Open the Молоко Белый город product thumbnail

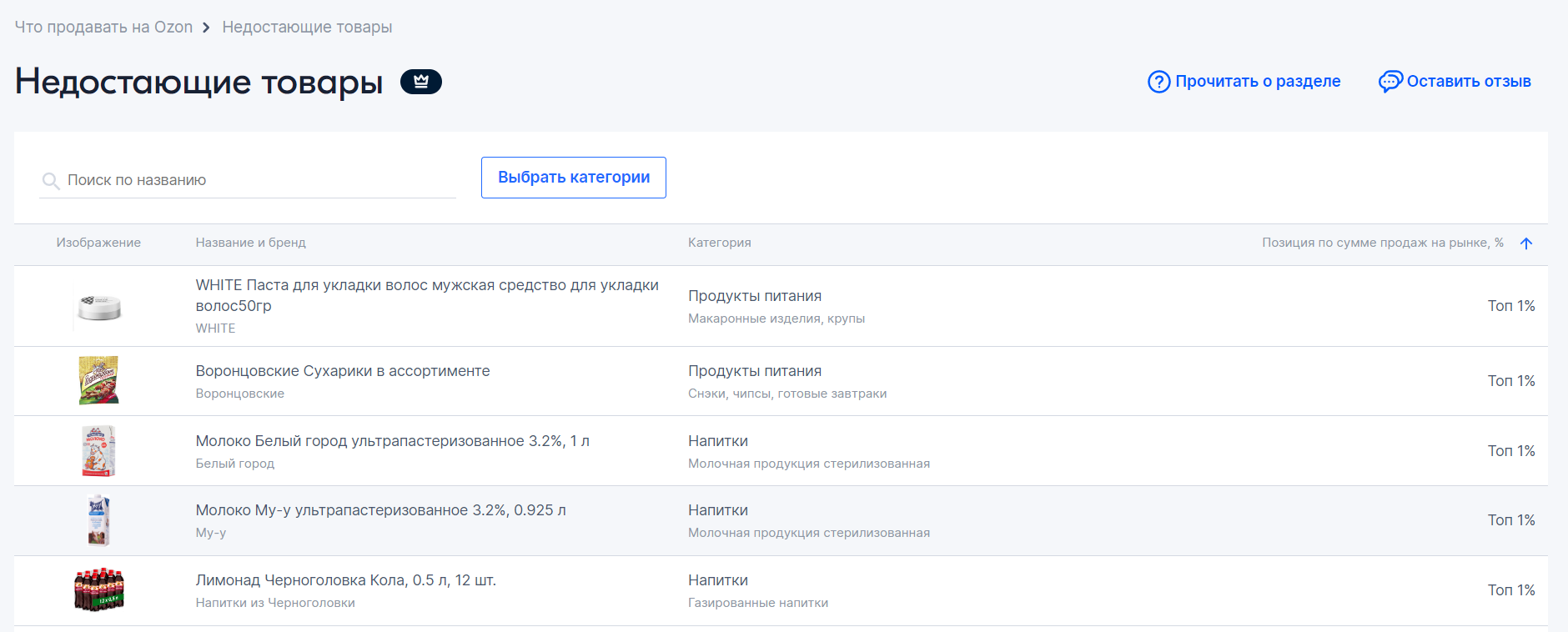point(99,451)
